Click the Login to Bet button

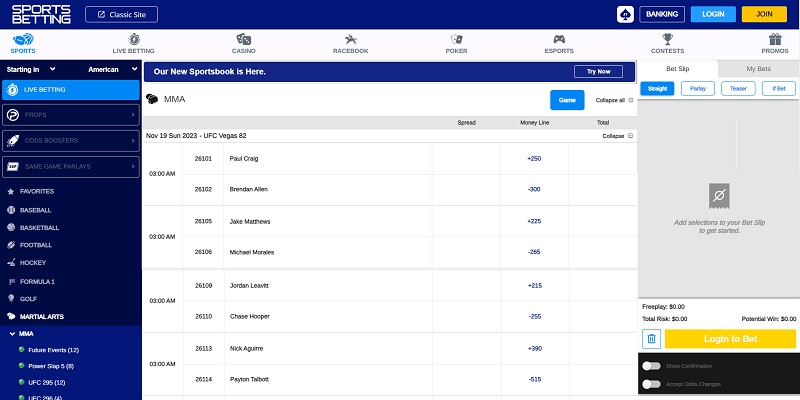coord(730,339)
